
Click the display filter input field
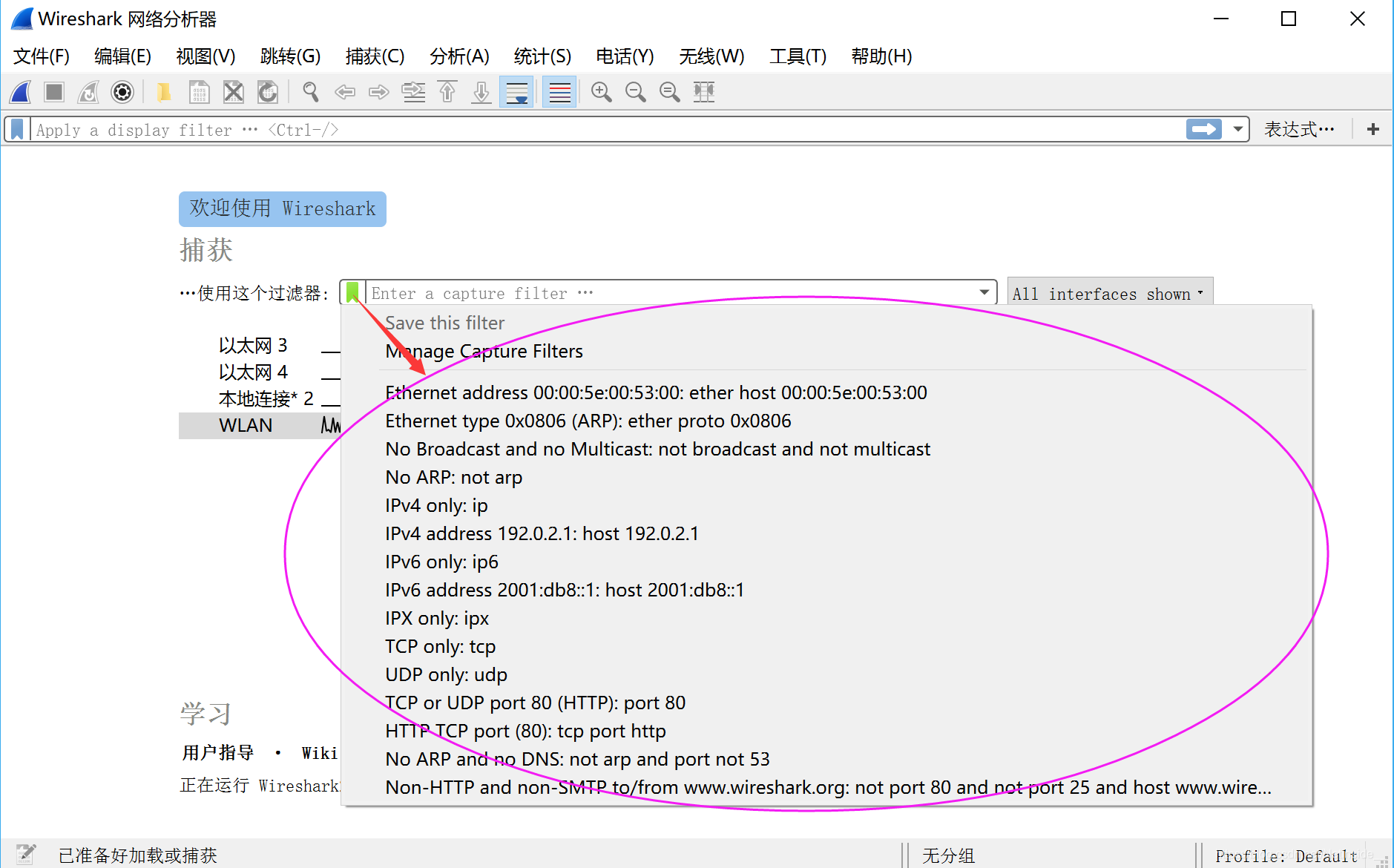click(x=608, y=129)
